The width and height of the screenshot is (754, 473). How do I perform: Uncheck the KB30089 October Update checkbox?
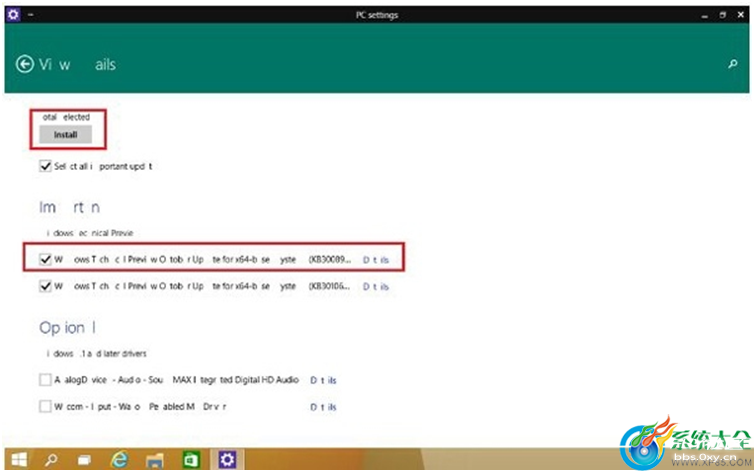coord(45,260)
